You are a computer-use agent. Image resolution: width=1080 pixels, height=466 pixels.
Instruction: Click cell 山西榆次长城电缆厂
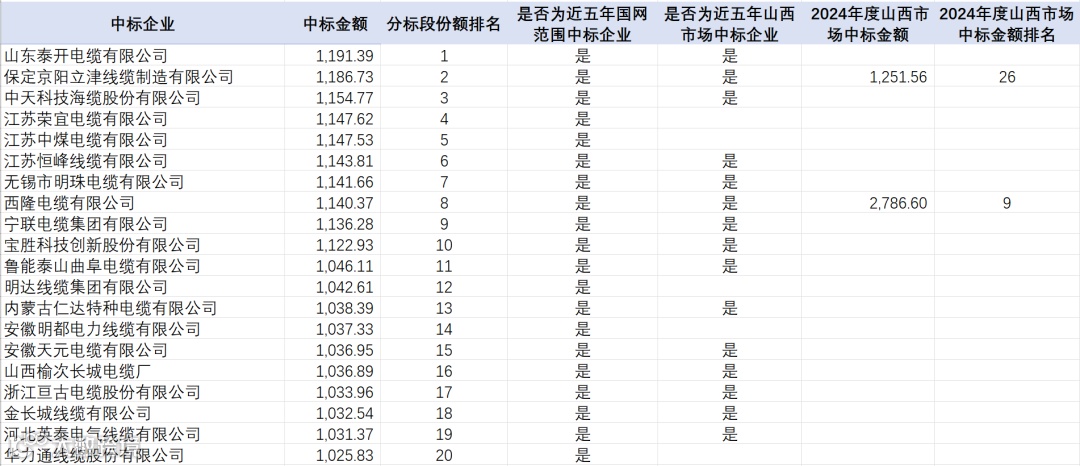[143, 371]
